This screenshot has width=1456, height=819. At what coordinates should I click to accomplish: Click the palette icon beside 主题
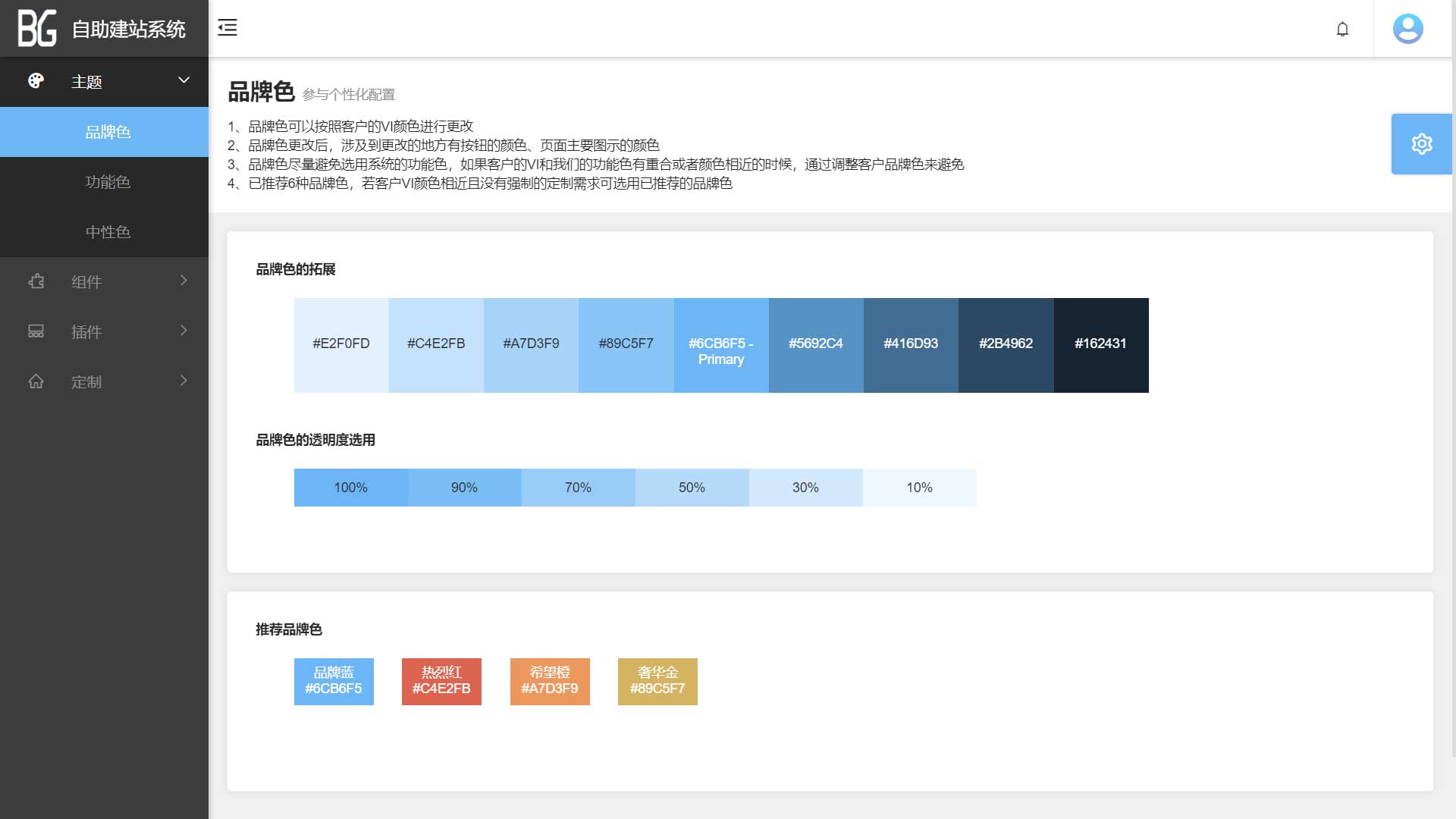(x=36, y=81)
